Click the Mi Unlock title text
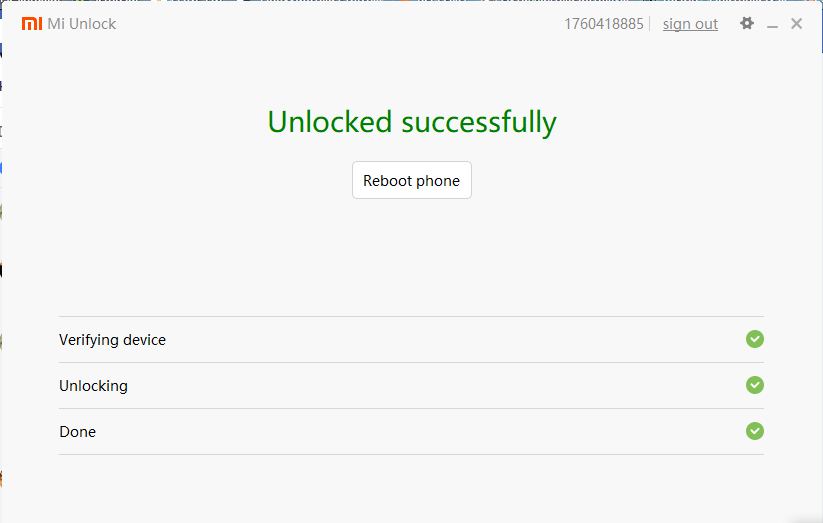This screenshot has height=523, width=823. 82,24
